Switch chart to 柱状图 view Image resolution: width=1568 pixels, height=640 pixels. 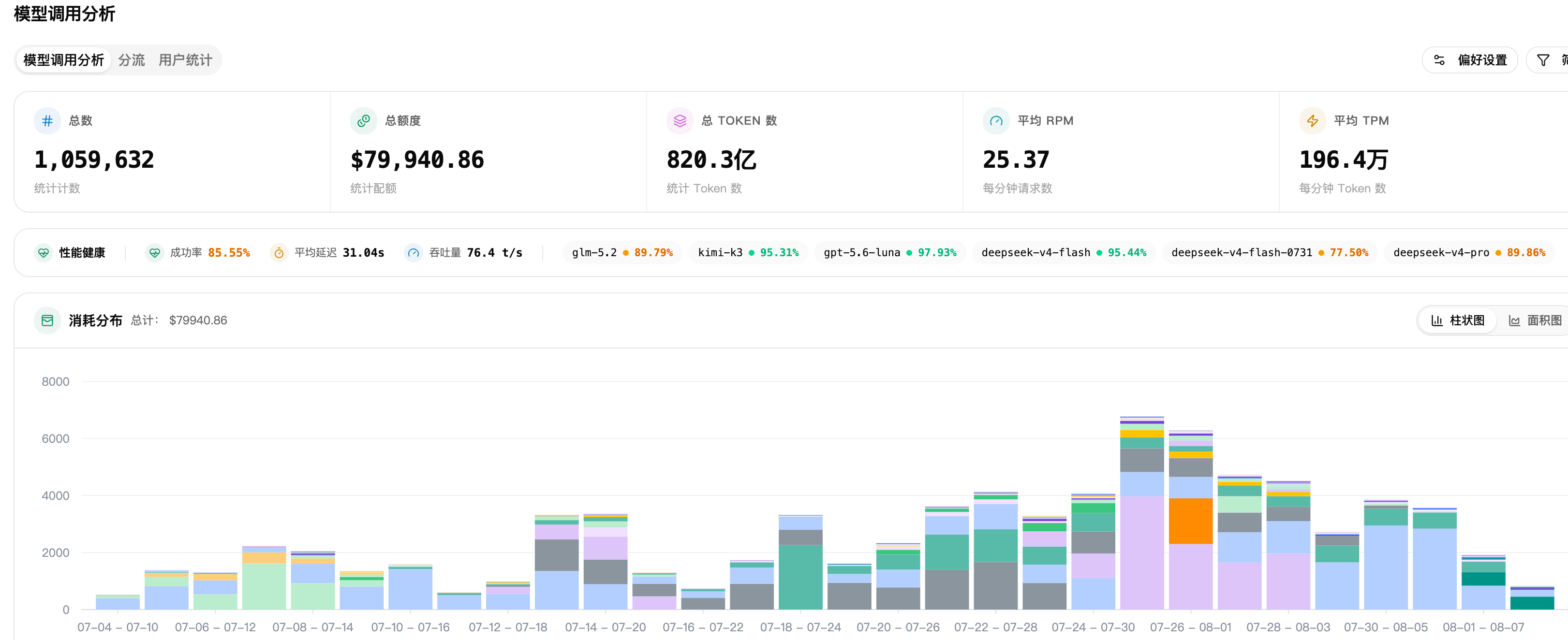(1457, 320)
